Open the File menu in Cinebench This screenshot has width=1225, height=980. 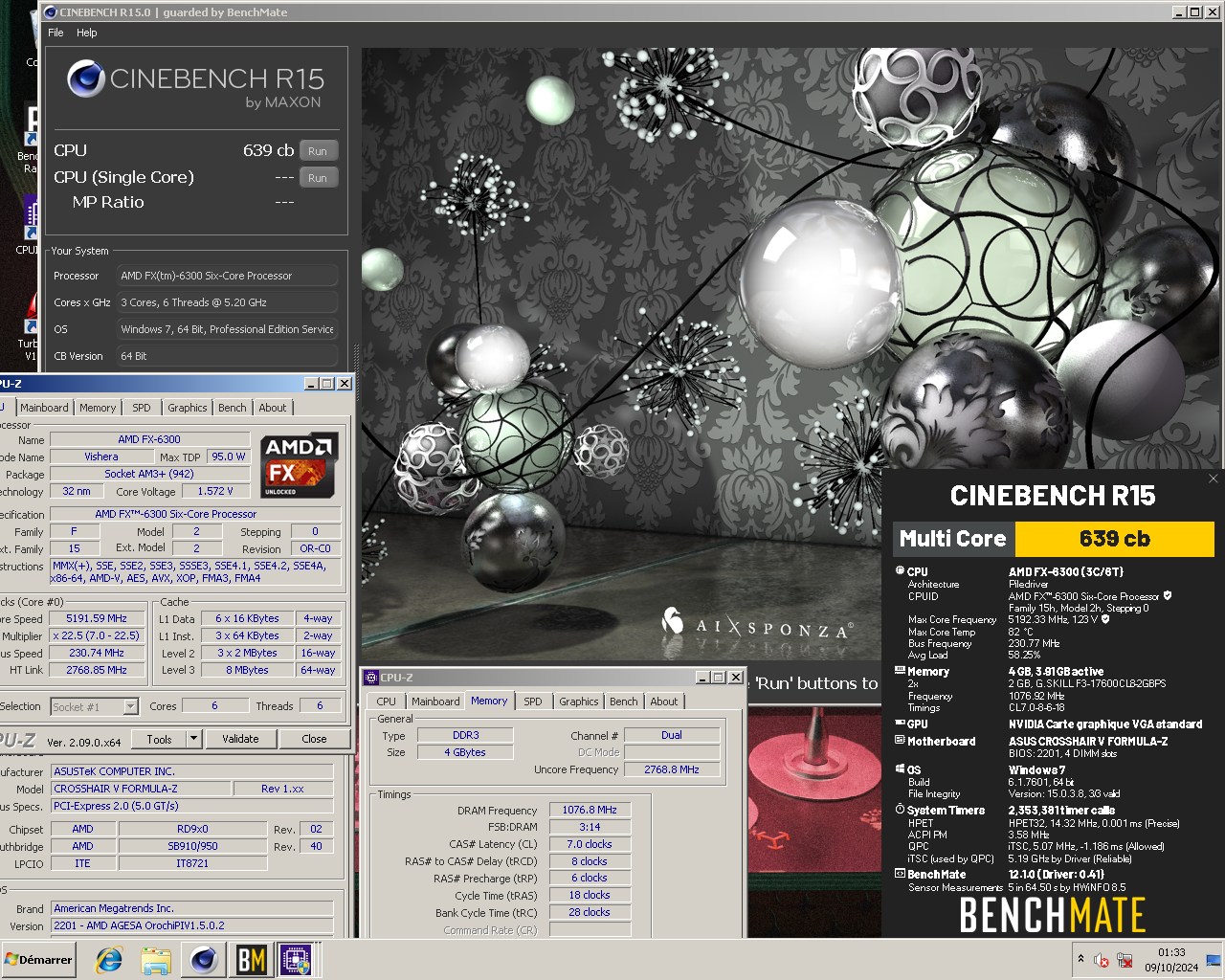56,33
